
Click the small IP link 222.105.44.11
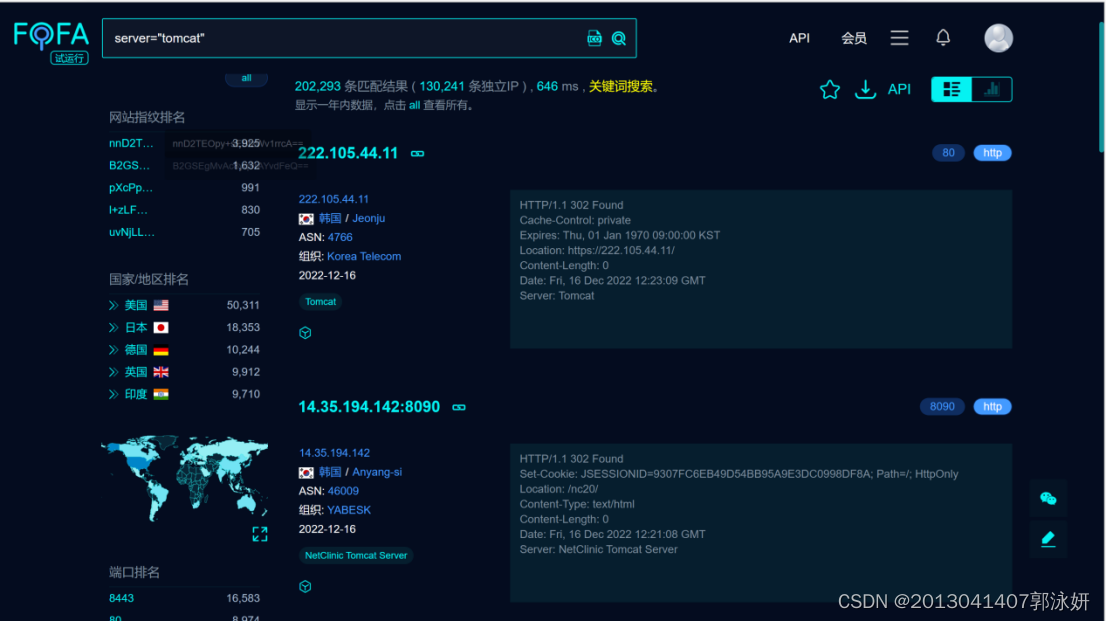334,199
